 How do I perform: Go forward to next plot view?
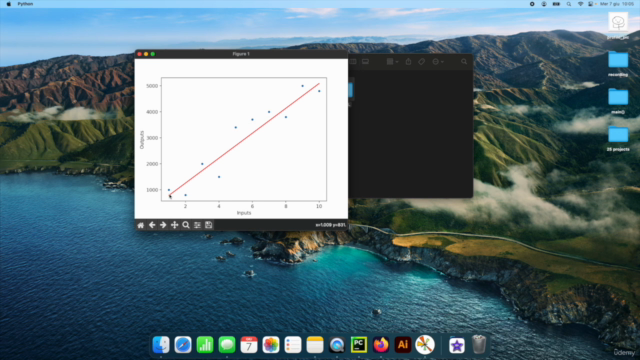(163, 225)
